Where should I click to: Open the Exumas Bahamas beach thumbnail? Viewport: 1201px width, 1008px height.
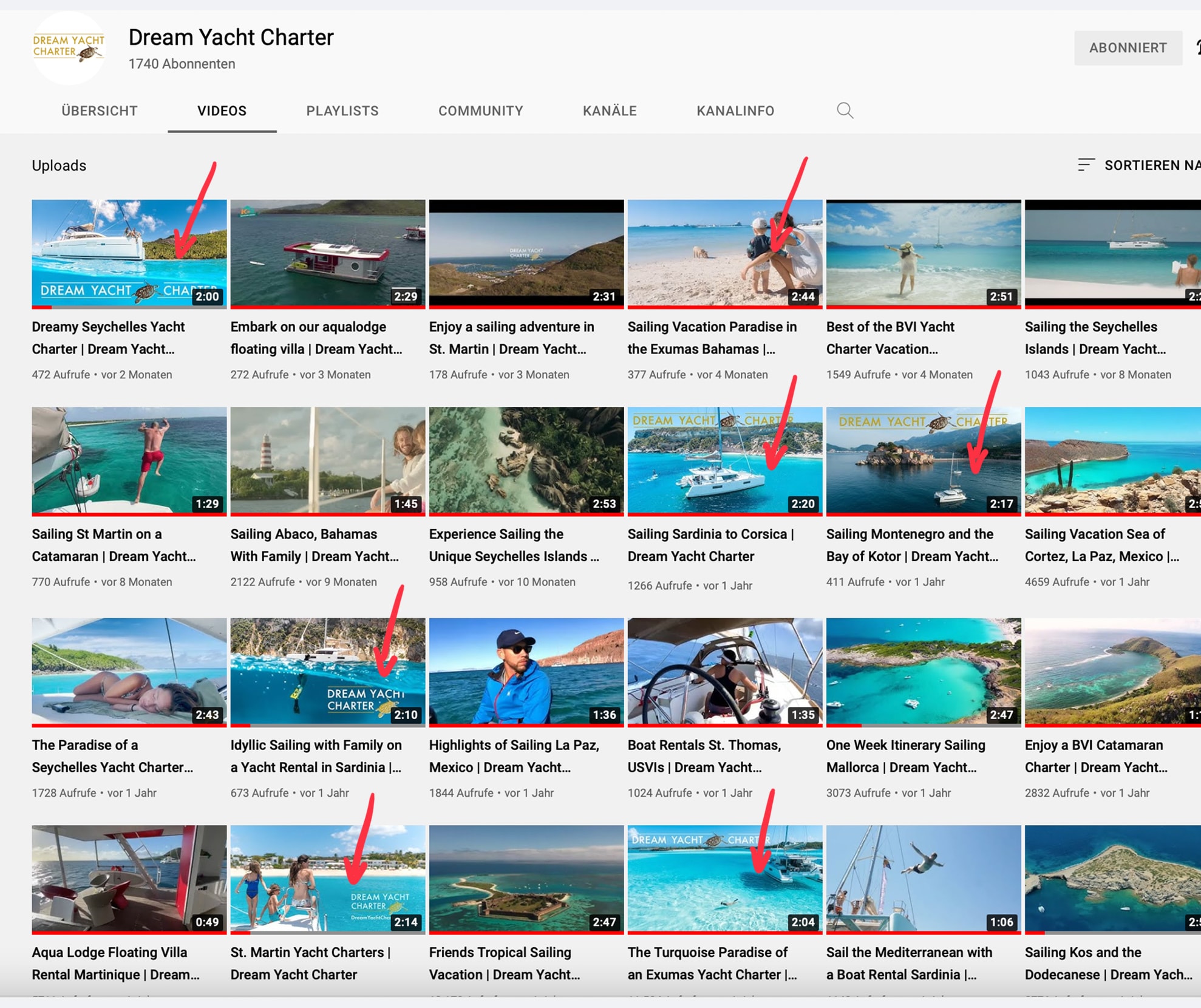725,254
